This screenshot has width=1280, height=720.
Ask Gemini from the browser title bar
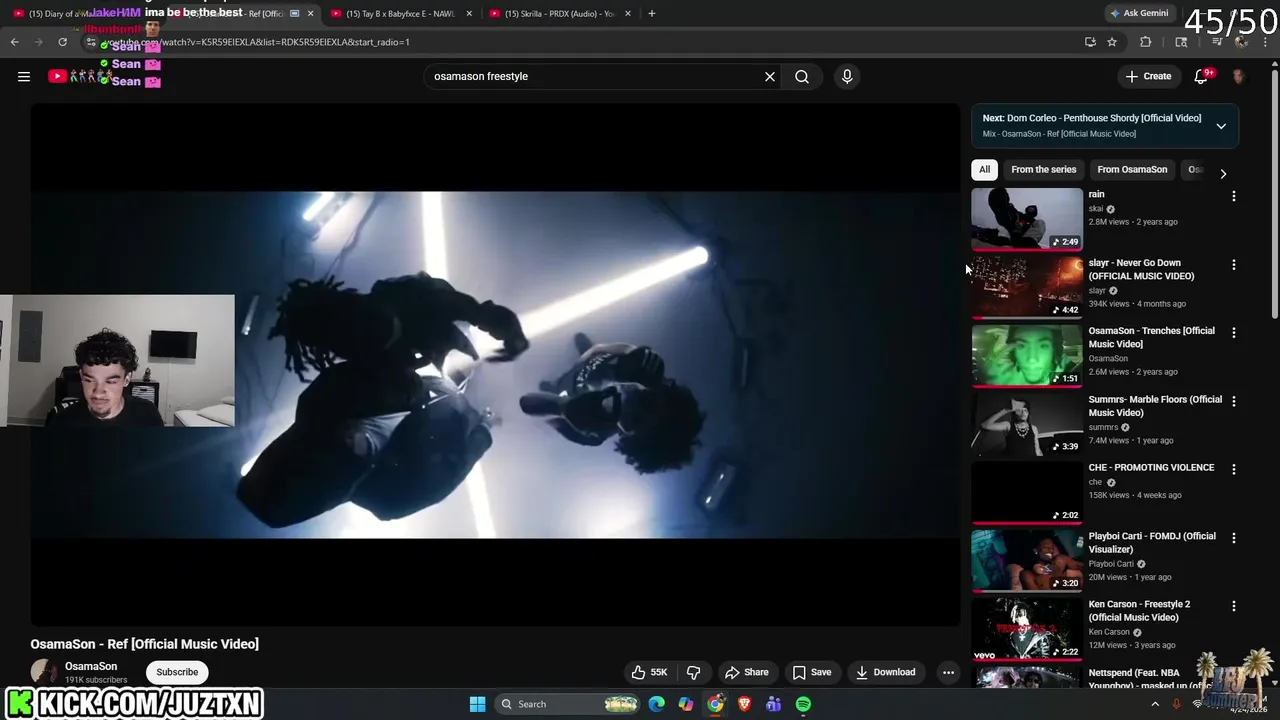(x=1139, y=13)
